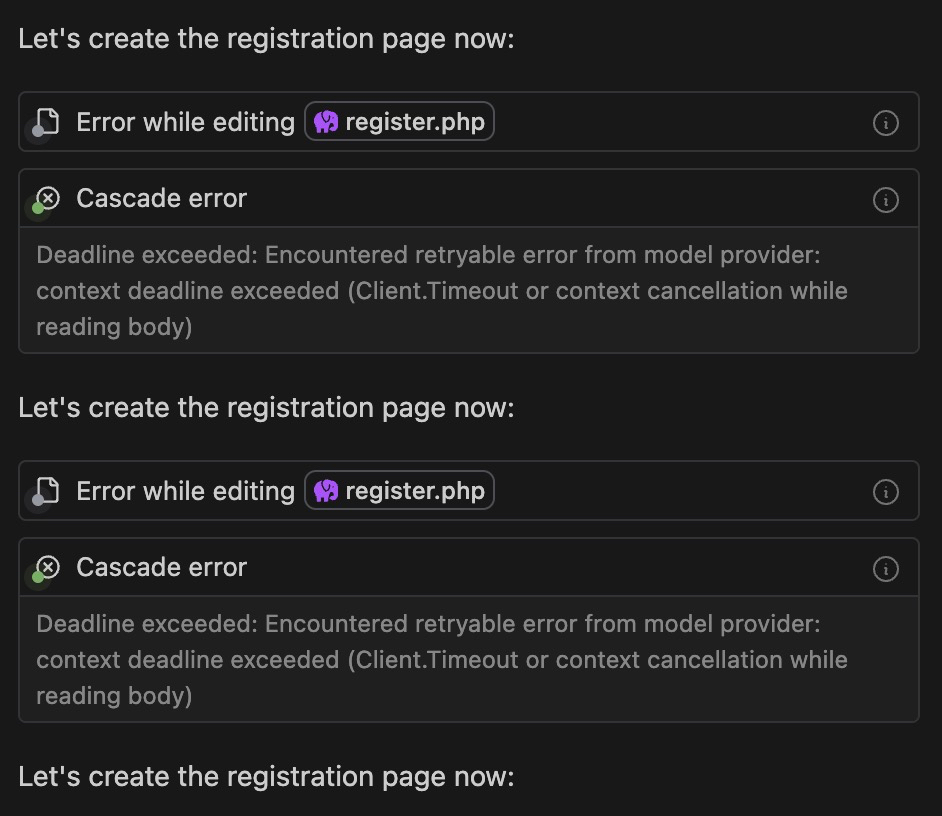Screen dimensions: 942x816
Task: Show info for the second 'Error while editing' row
Action: point(885,492)
